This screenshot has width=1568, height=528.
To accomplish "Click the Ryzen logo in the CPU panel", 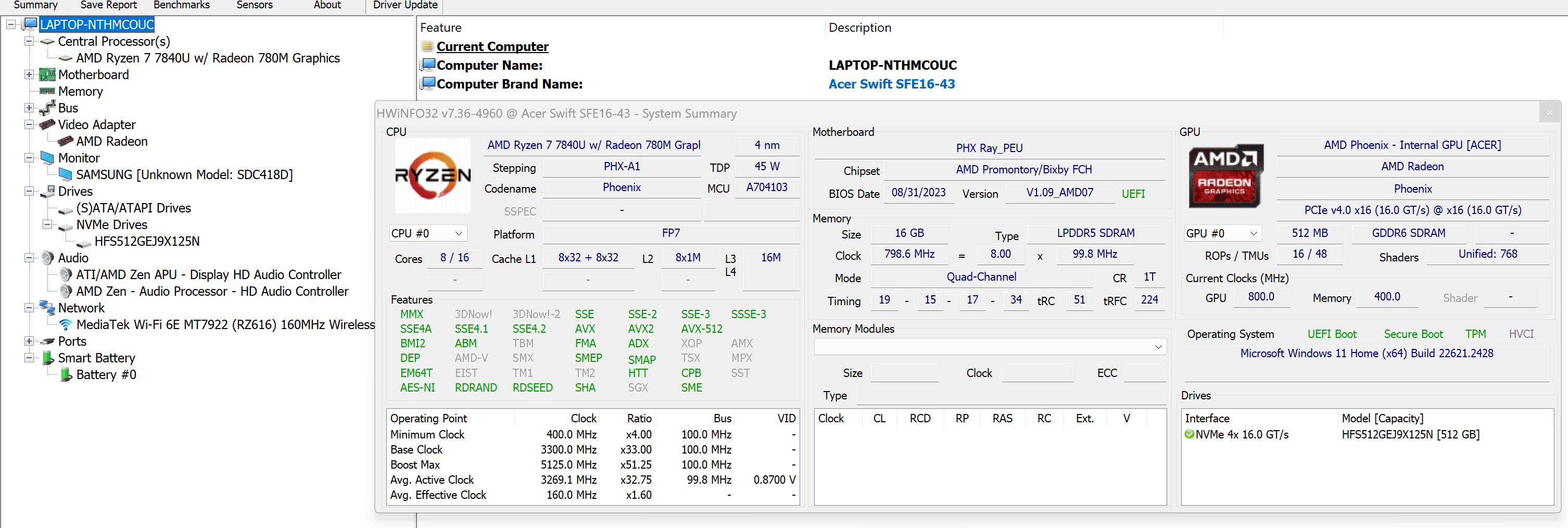I will click(x=433, y=175).
